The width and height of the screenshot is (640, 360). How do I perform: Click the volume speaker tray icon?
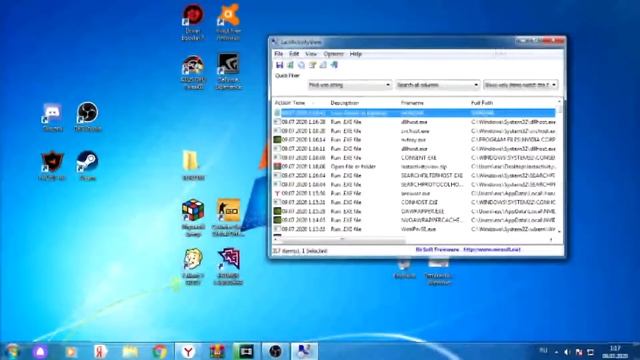pyautogui.click(x=567, y=352)
